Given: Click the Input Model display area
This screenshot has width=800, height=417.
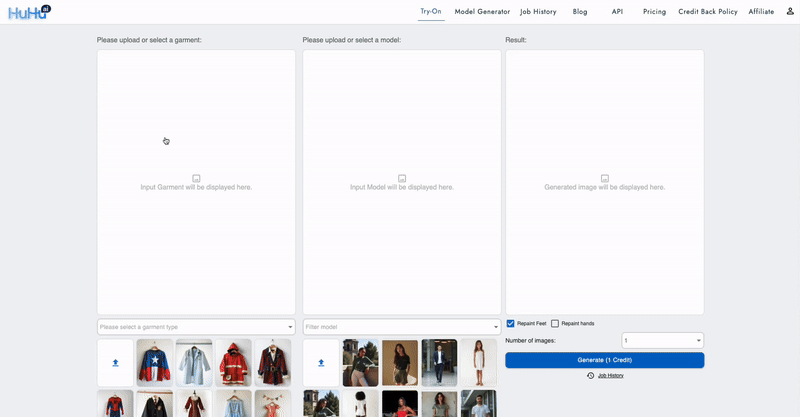Looking at the screenshot, I should pos(402,182).
